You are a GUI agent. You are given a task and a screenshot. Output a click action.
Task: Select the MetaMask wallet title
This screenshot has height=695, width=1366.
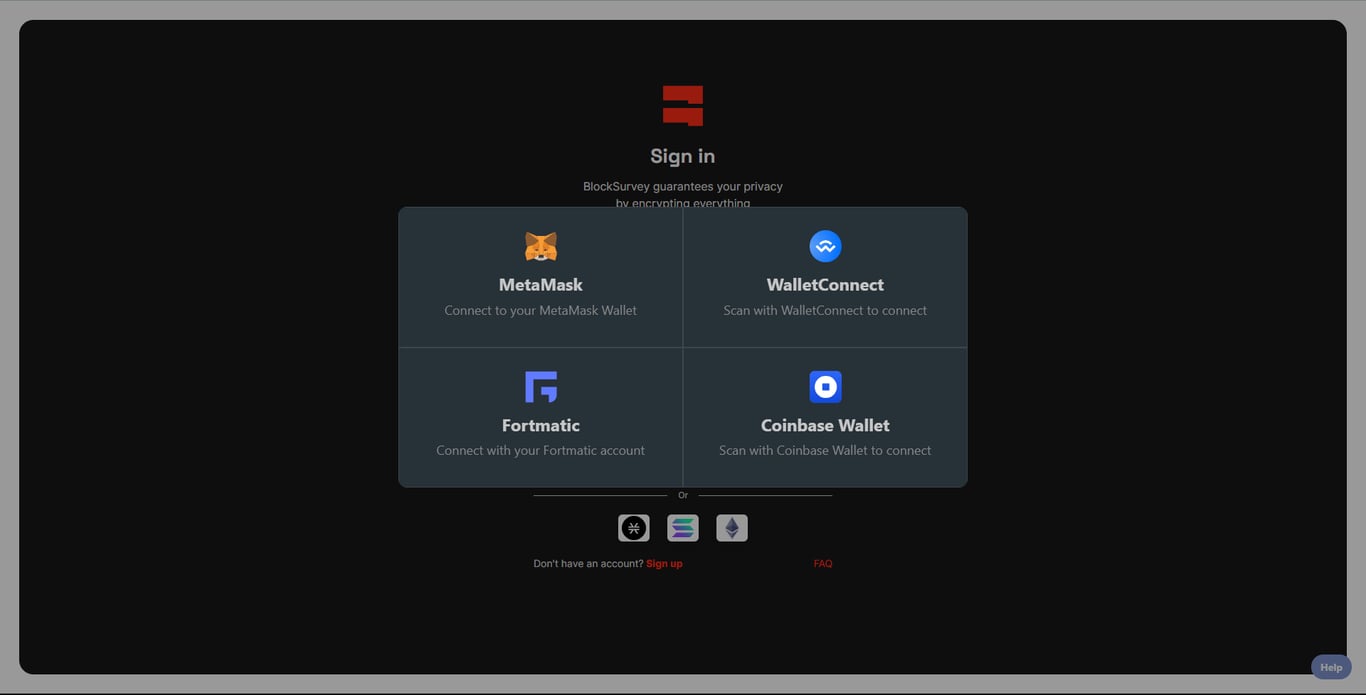click(x=541, y=285)
